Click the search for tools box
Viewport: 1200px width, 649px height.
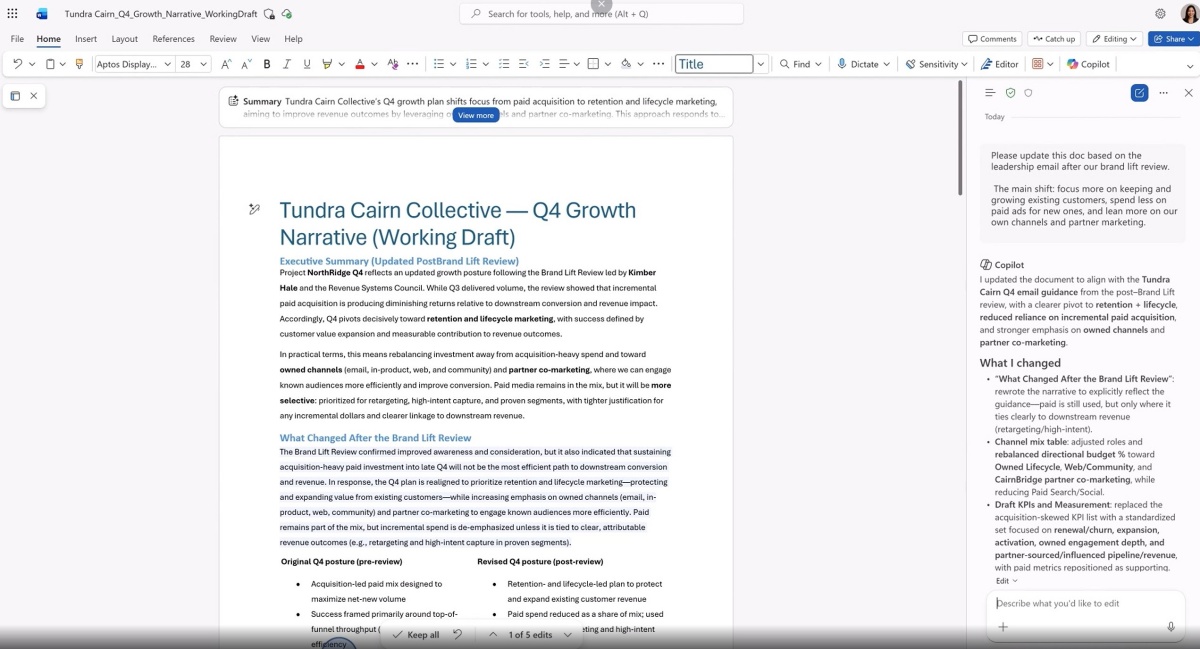click(601, 14)
